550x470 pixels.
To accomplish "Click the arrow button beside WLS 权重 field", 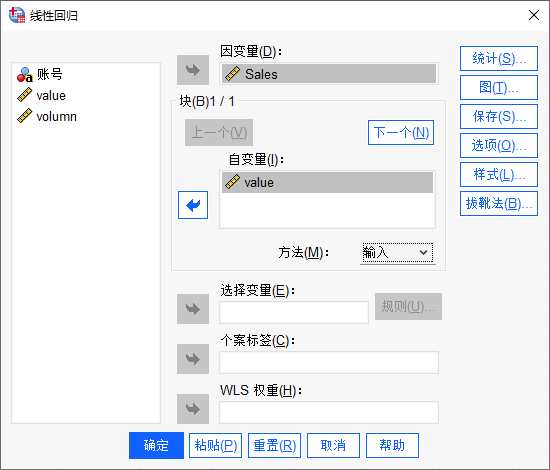I will click(193, 409).
